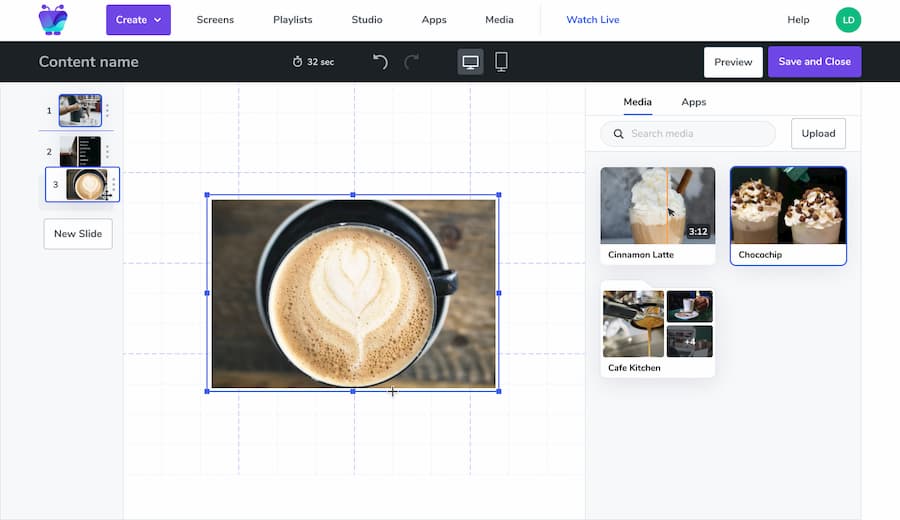Open the Help link
This screenshot has height=520, width=900.
[x=798, y=20]
